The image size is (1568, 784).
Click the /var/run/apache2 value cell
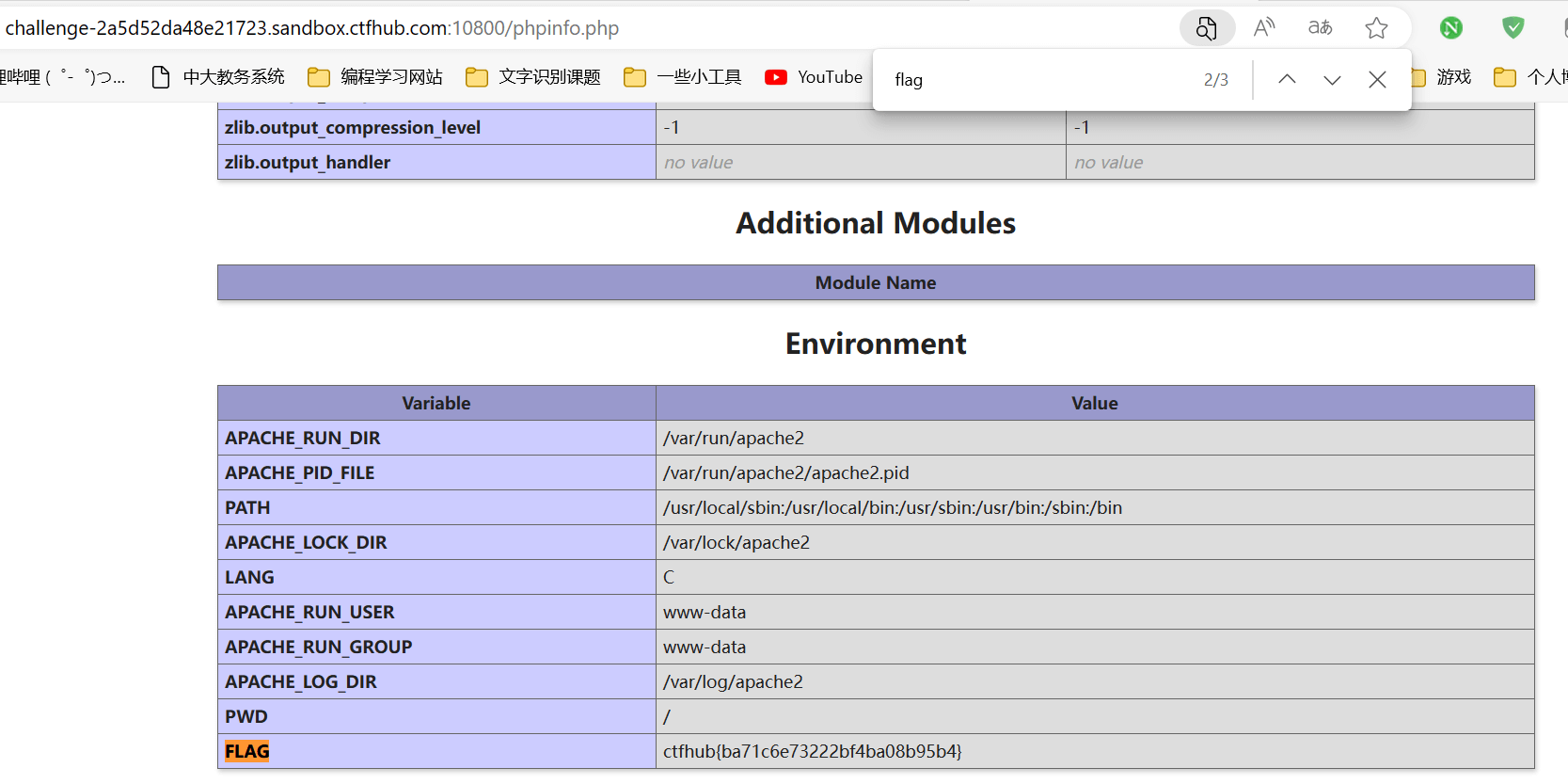[1095, 438]
